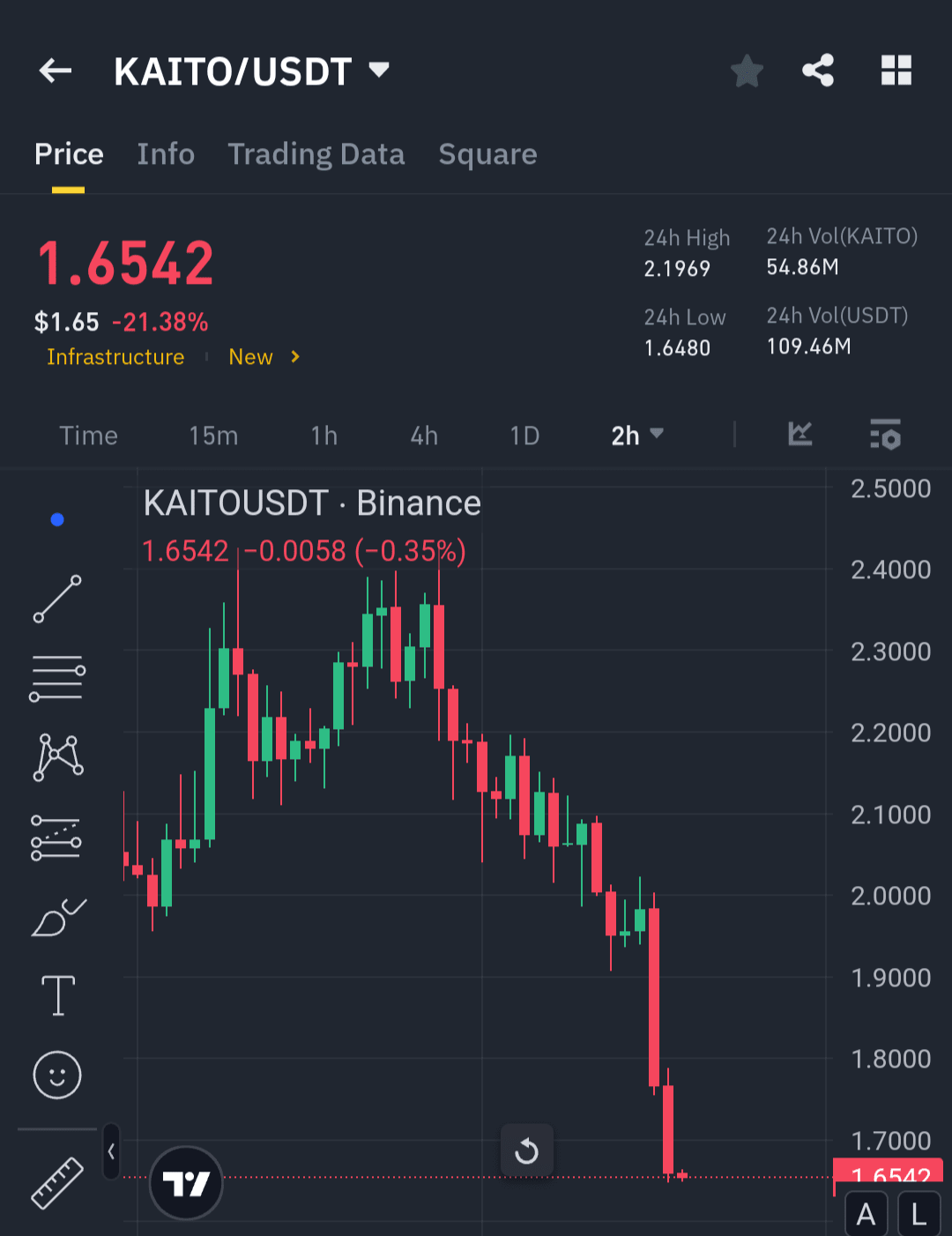952x1236 pixels.
Task: Open the chart settings icon
Action: click(885, 435)
